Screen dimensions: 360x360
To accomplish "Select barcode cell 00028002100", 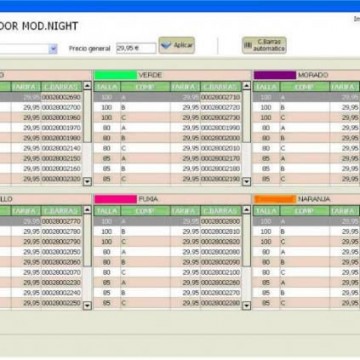I will 221,272.
